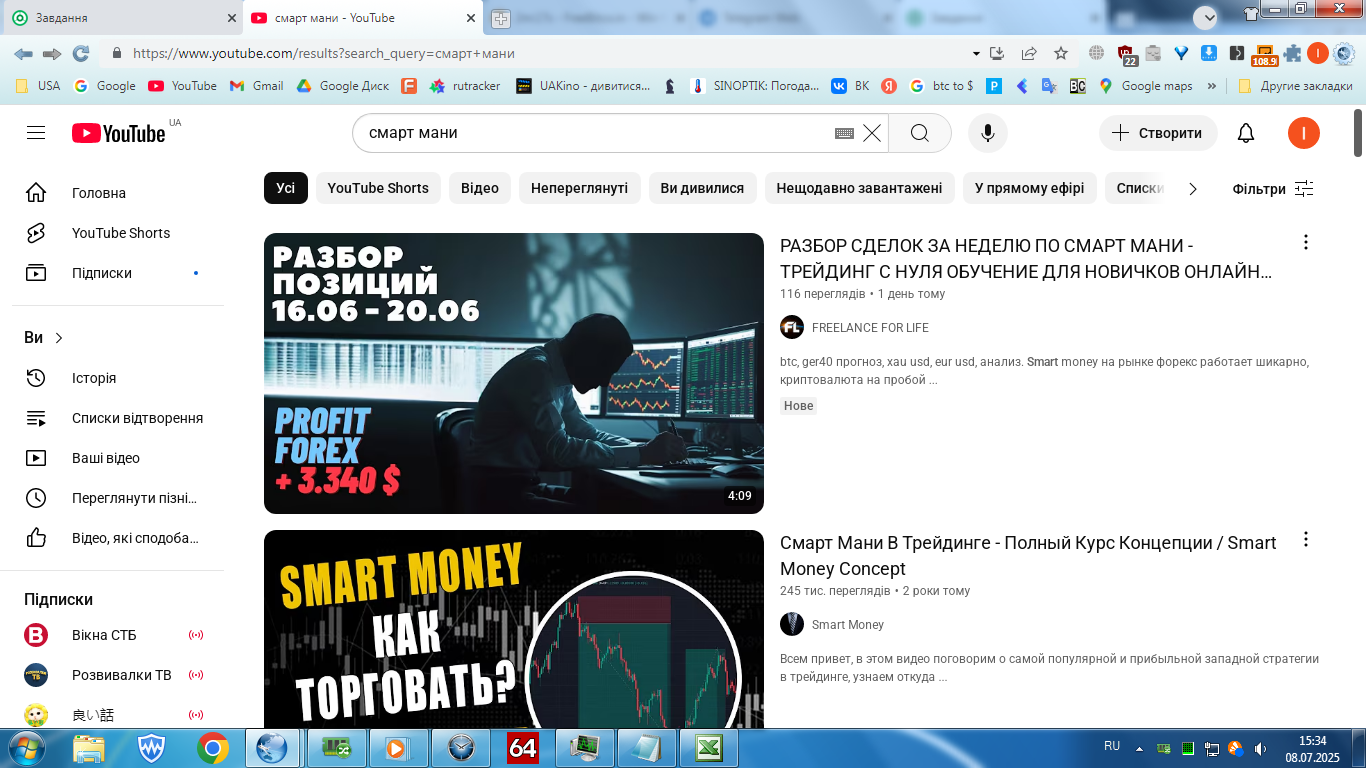The image size is (1366, 768).
Task: Click the share page icon in address bar
Action: pos(1028,53)
